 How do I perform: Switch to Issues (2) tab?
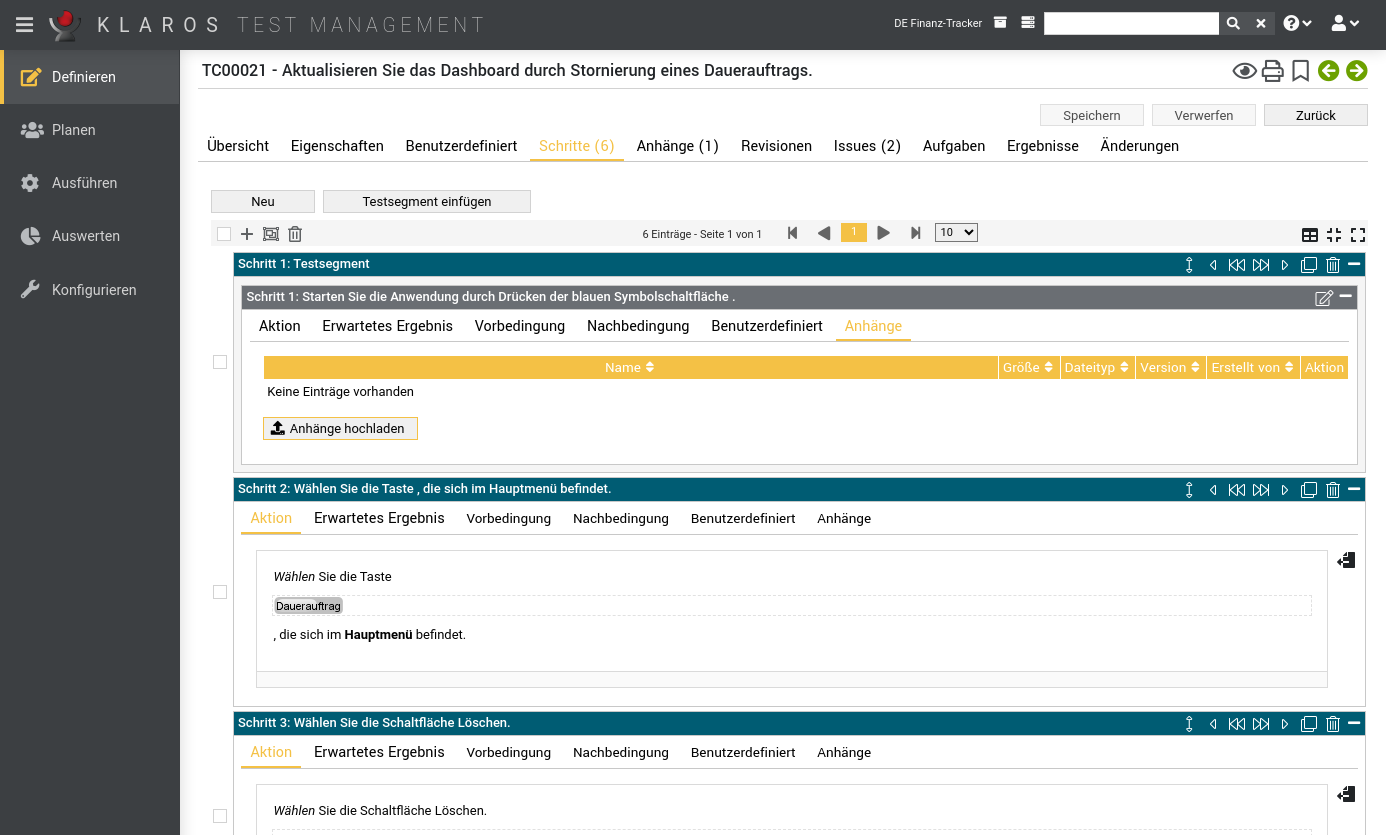coord(867,146)
